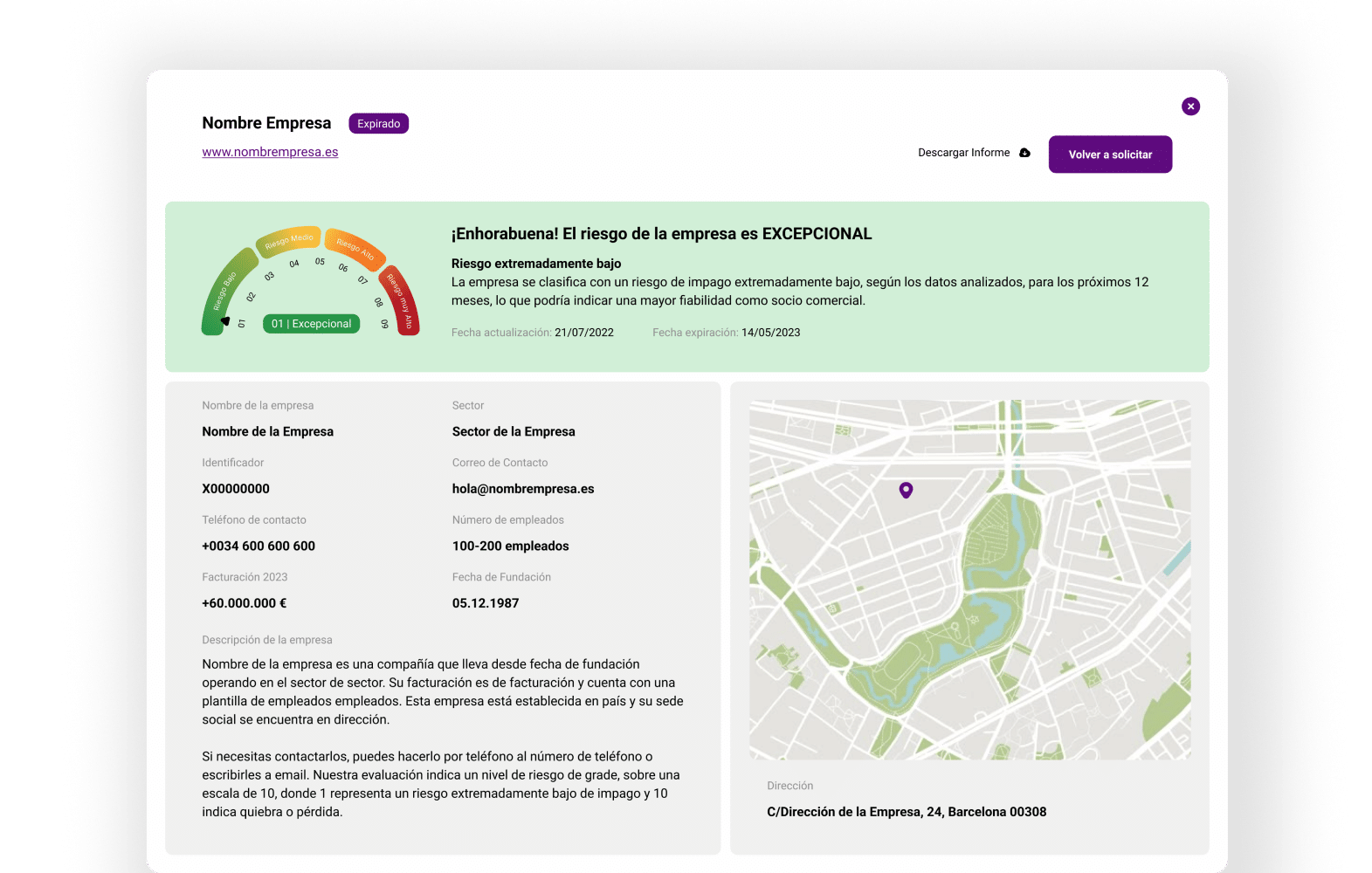This screenshot has height=873, width=1372.
Task: Click the X00000000 identifier value
Action: 236,489
